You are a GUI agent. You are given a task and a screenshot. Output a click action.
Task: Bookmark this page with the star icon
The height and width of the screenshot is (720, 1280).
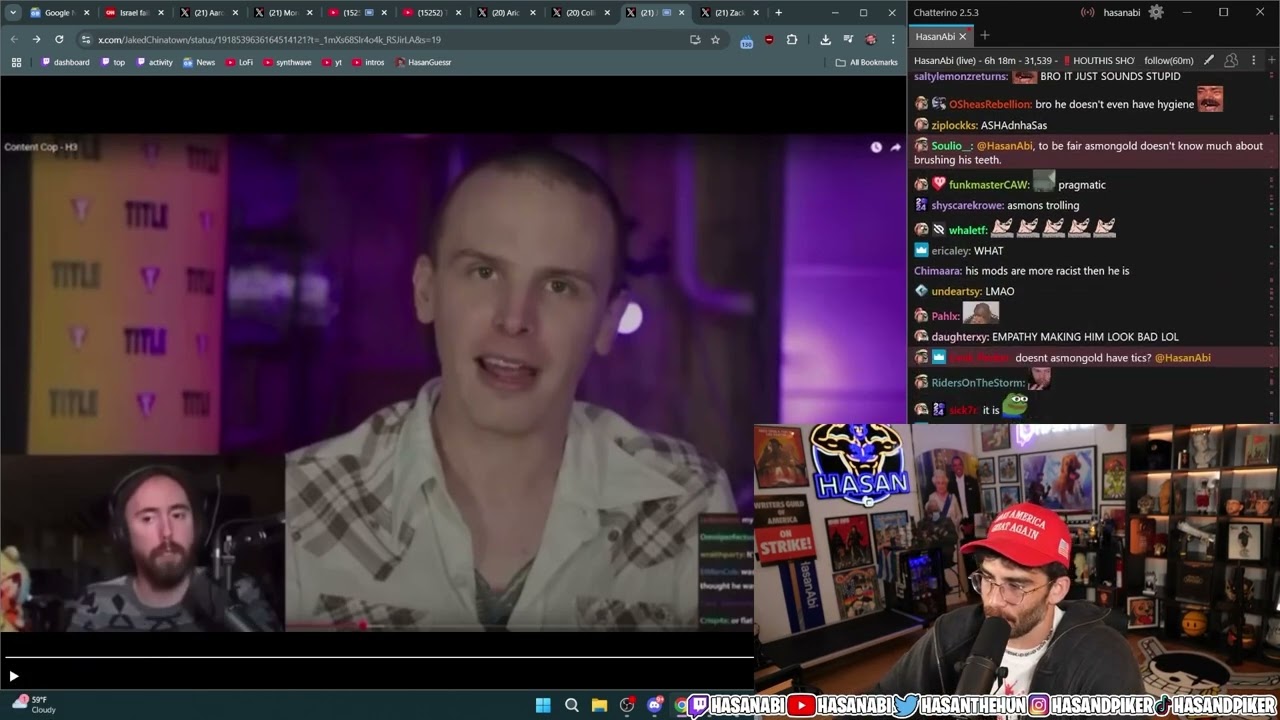coord(715,39)
